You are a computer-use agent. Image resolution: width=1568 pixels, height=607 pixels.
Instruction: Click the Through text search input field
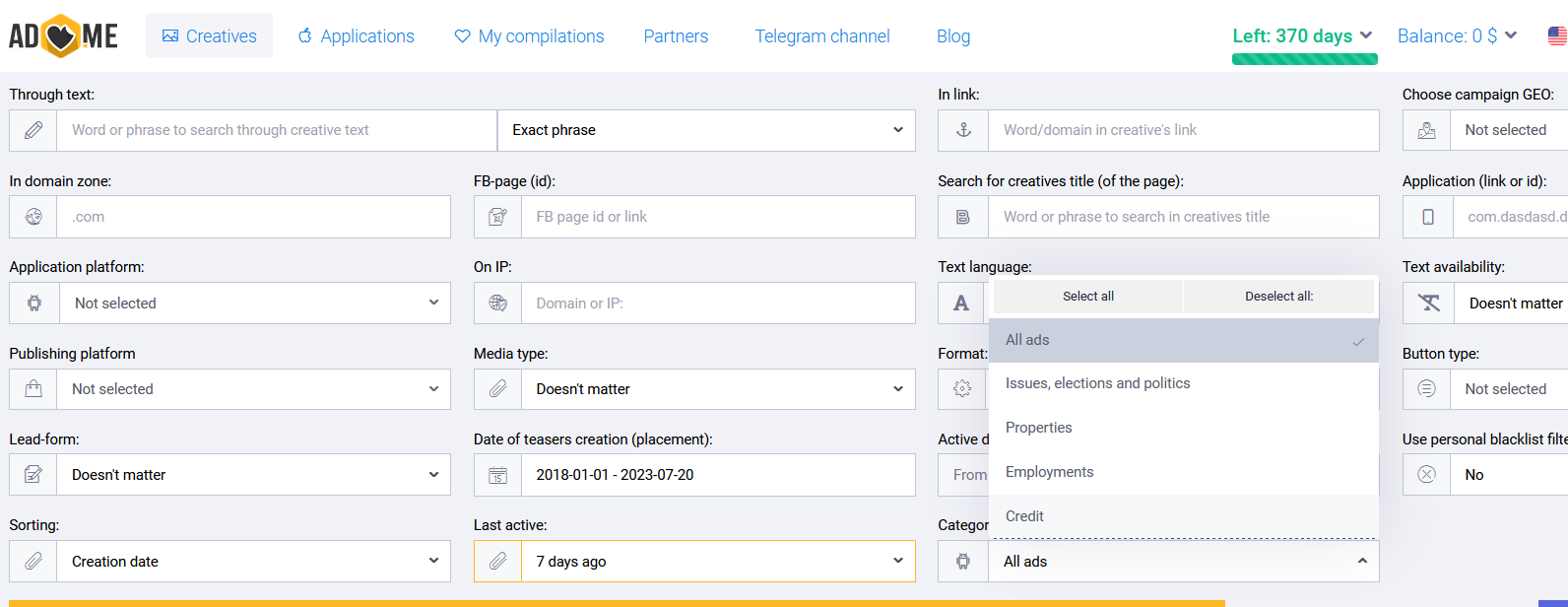point(276,130)
